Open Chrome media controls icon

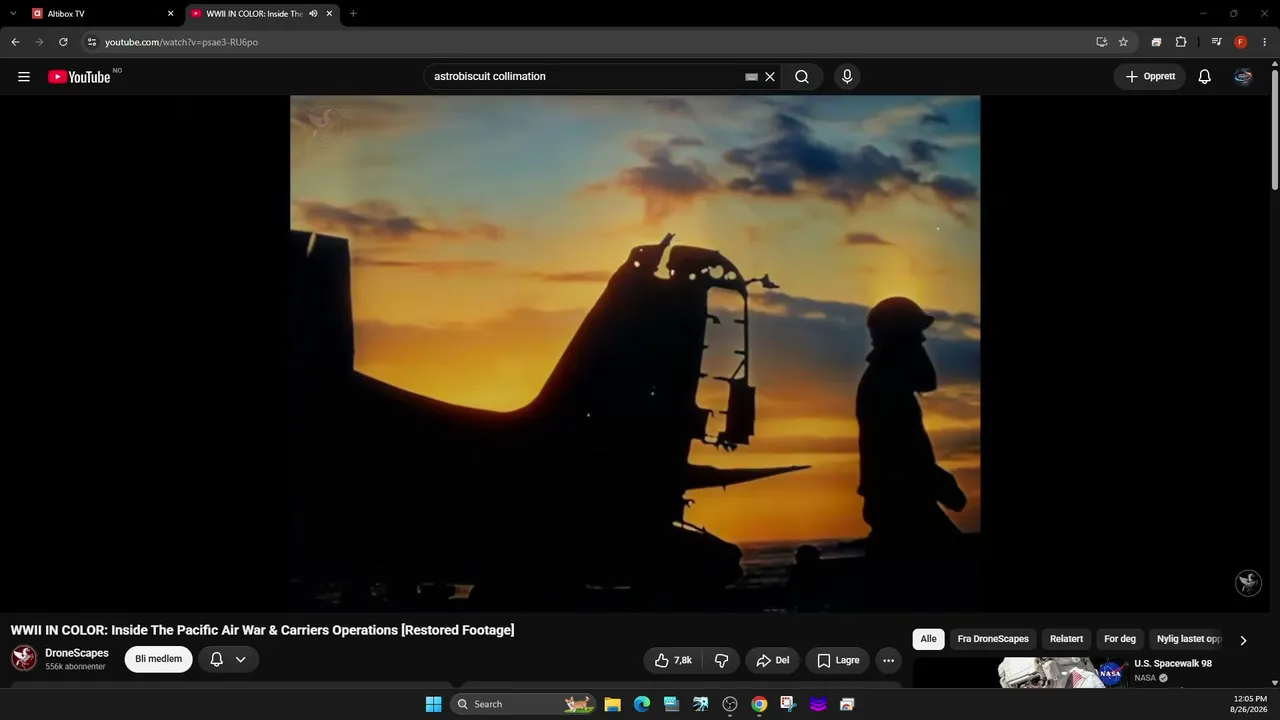click(1216, 42)
